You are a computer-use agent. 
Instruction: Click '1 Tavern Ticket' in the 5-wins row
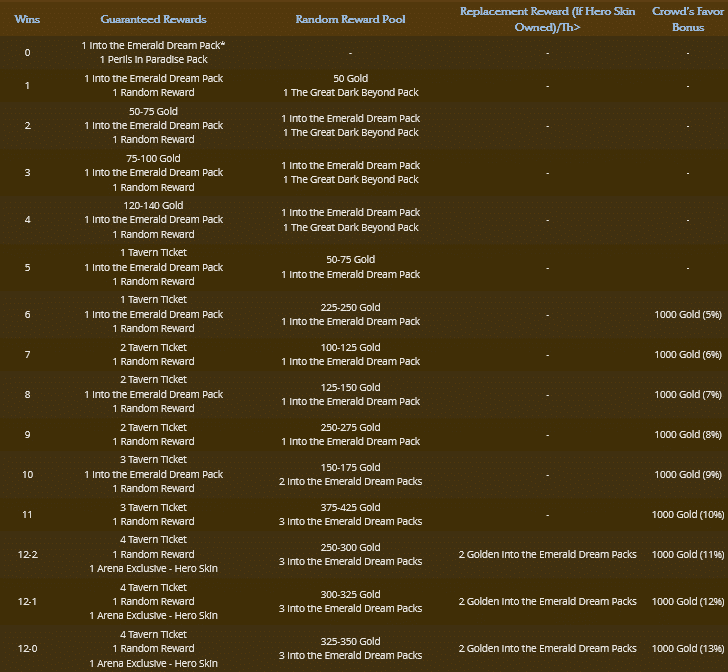pos(153,253)
